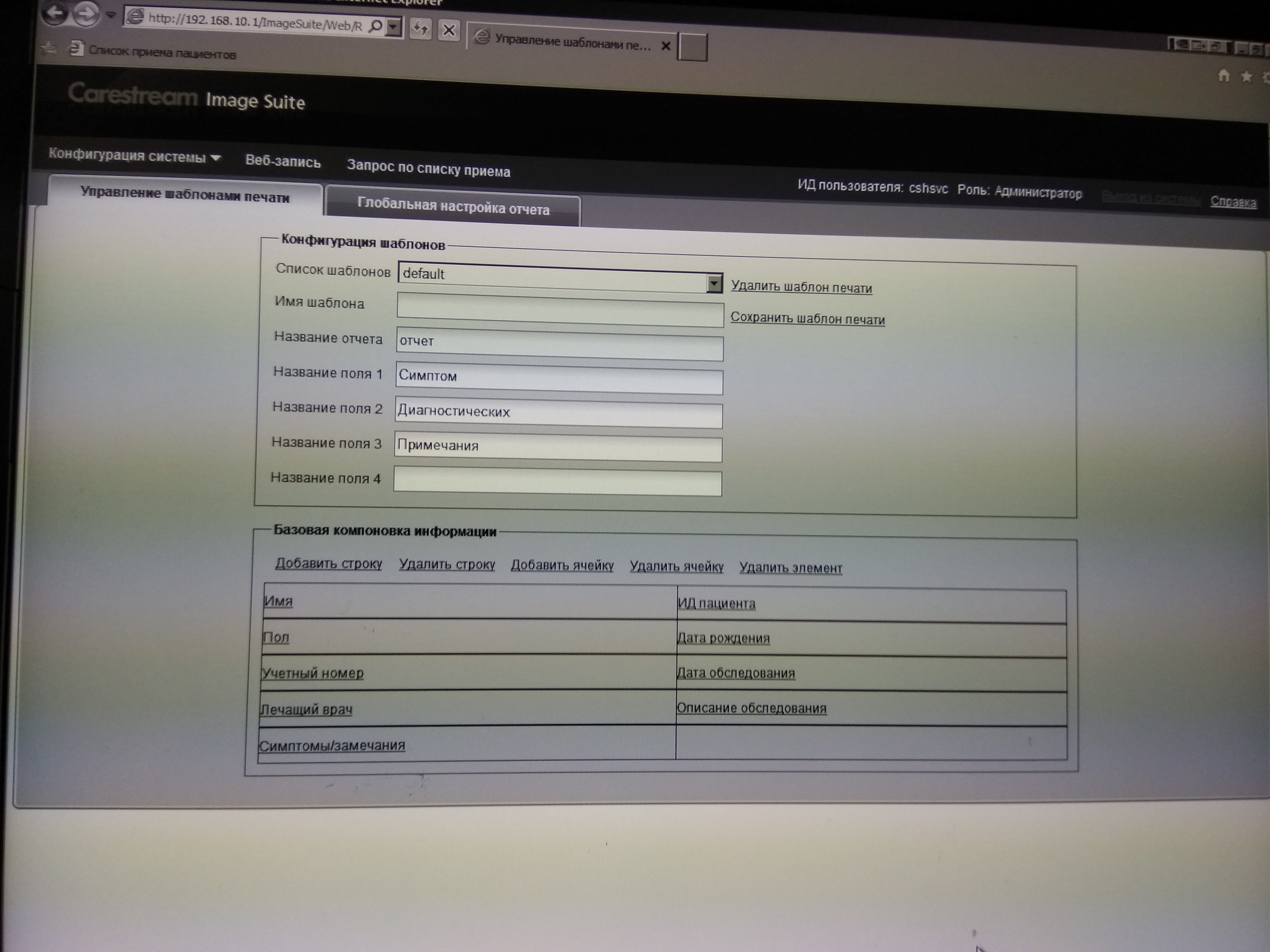The width and height of the screenshot is (1270, 952).
Task: Open recent pages arrow beside Forward button
Action: [111, 14]
